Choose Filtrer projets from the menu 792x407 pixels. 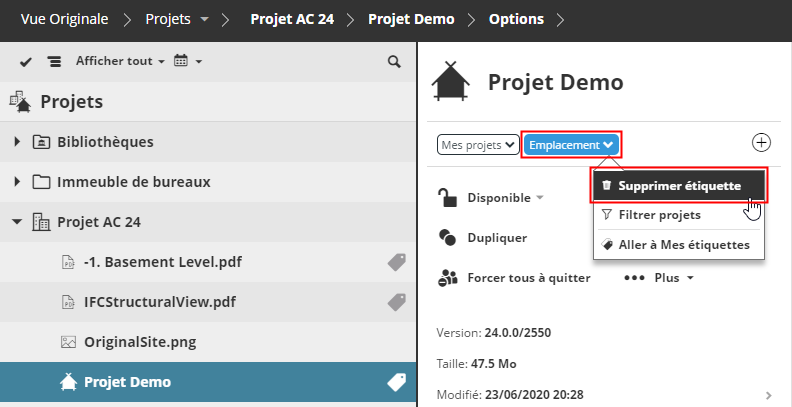pos(659,214)
